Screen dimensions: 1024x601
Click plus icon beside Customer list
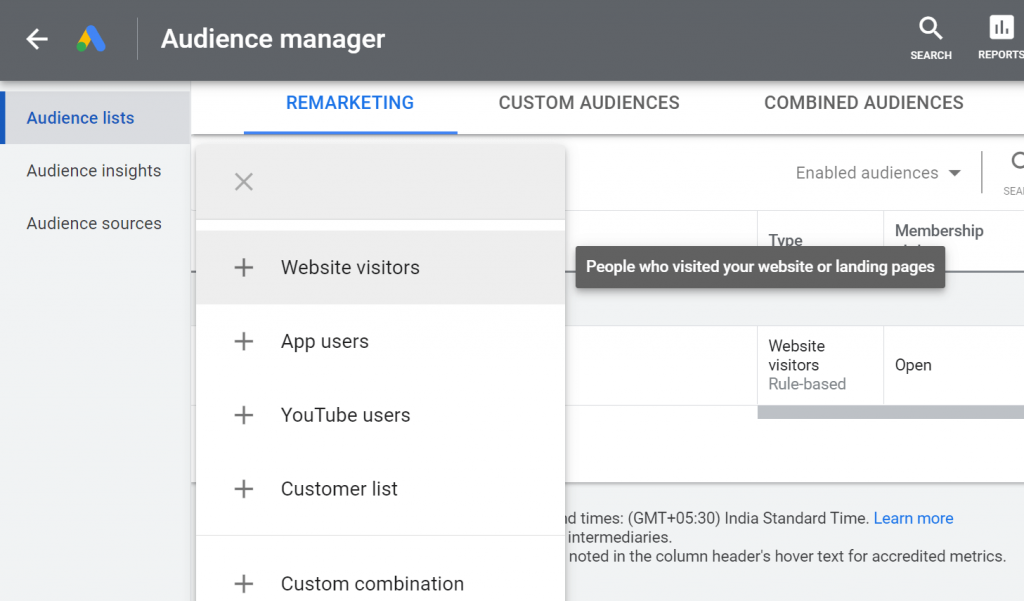click(244, 489)
